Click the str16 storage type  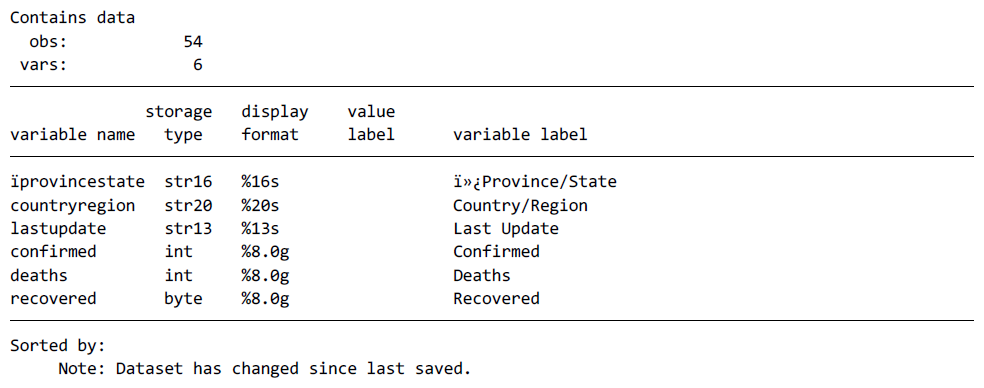(188, 182)
